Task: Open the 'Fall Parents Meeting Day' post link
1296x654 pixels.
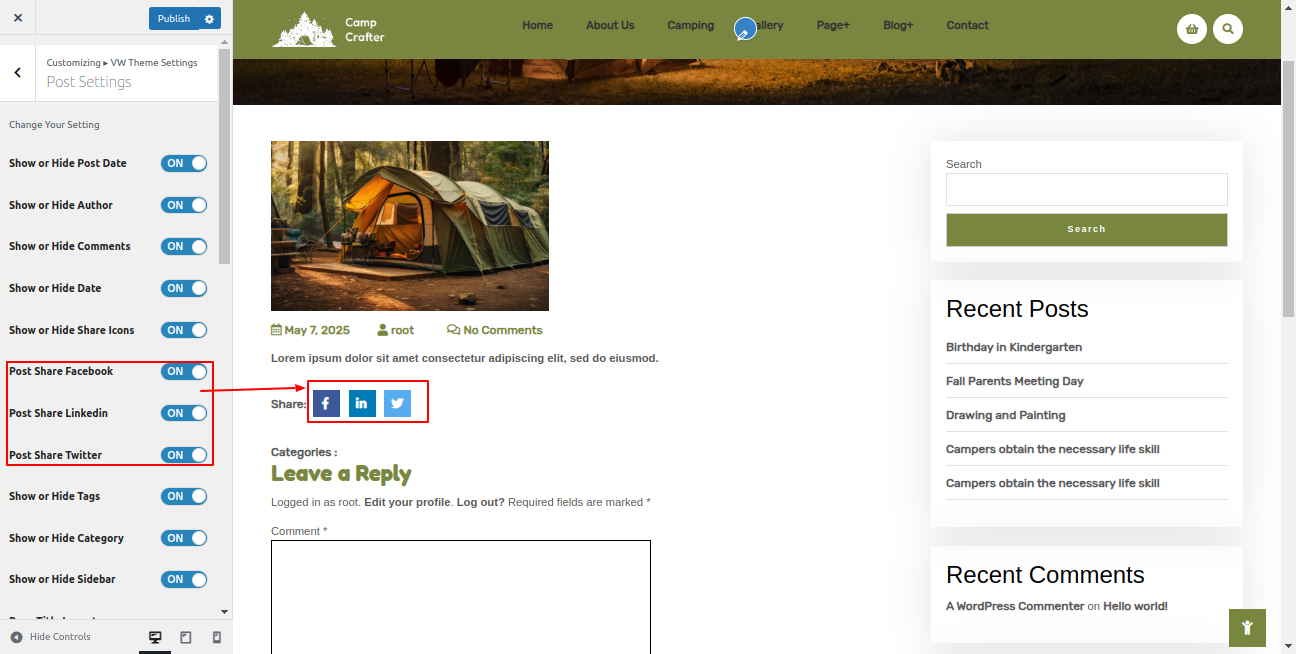Action: (x=1014, y=381)
